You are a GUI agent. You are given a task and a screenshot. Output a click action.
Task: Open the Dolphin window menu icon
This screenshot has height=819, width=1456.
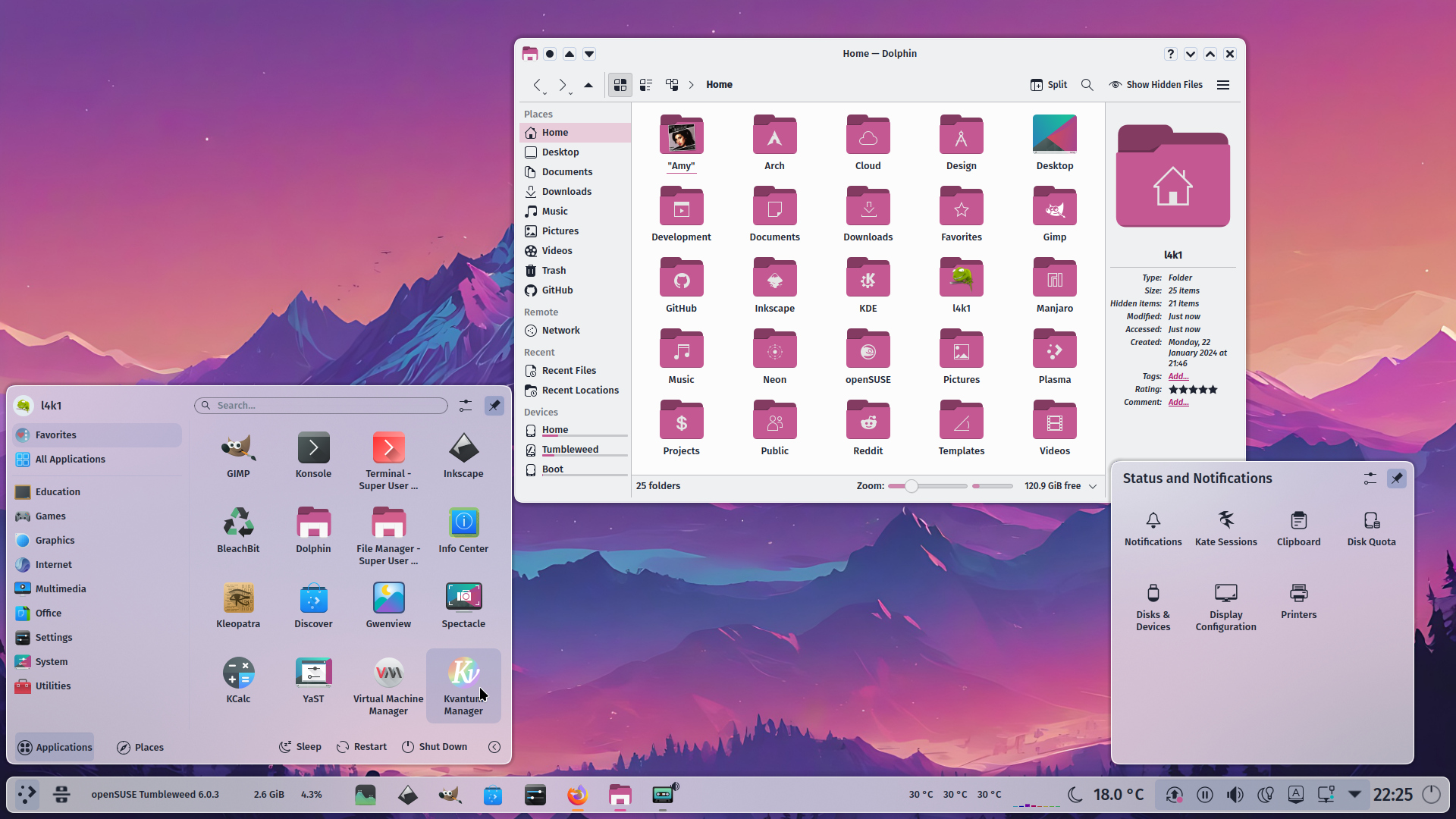click(530, 54)
